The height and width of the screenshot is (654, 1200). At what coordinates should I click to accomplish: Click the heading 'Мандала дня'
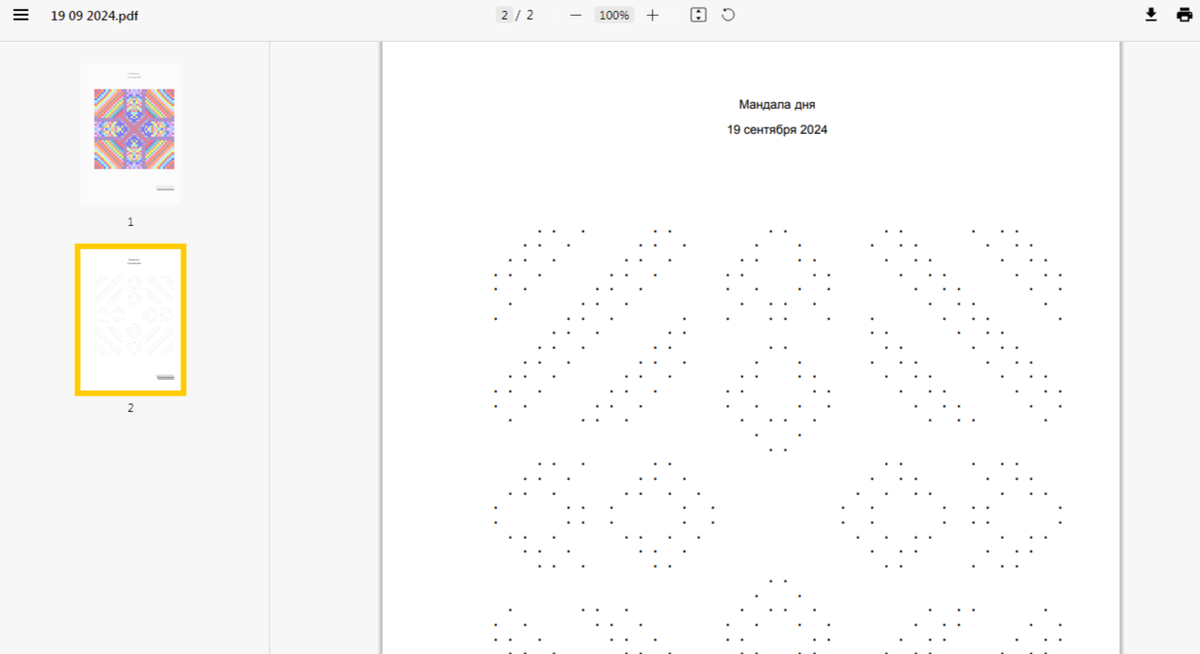point(777,104)
